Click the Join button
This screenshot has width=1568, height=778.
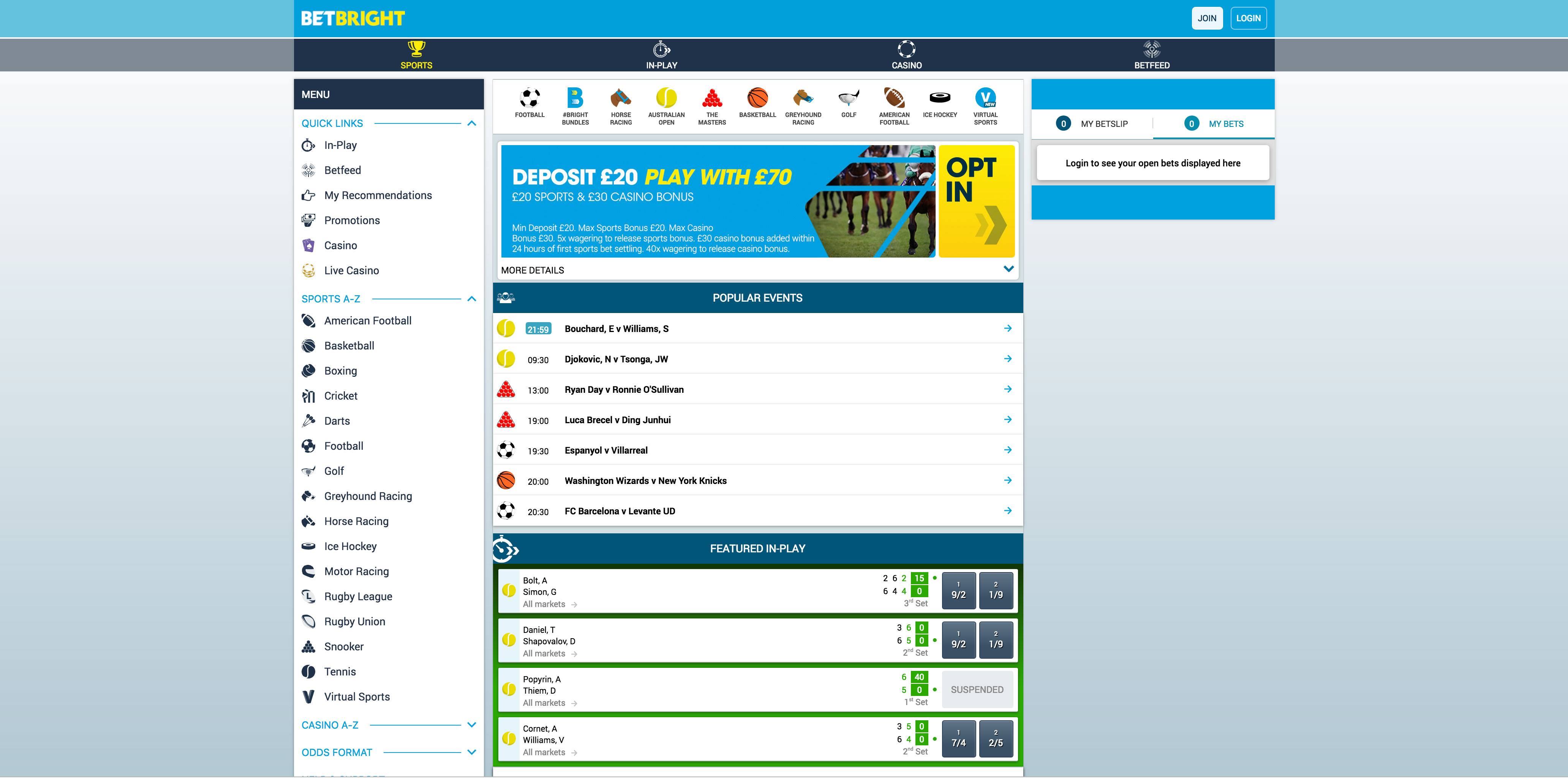pos(1207,18)
